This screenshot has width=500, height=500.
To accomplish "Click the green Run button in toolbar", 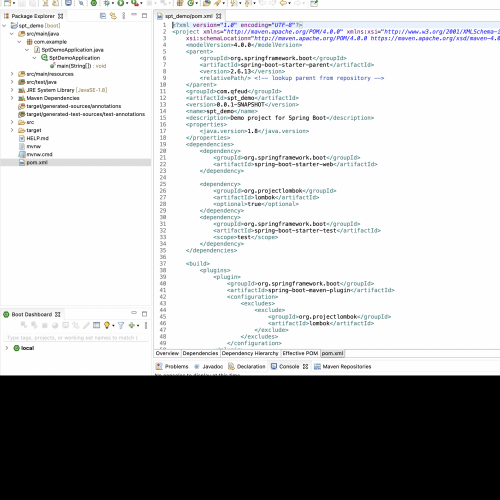I will (x=120, y=3).
